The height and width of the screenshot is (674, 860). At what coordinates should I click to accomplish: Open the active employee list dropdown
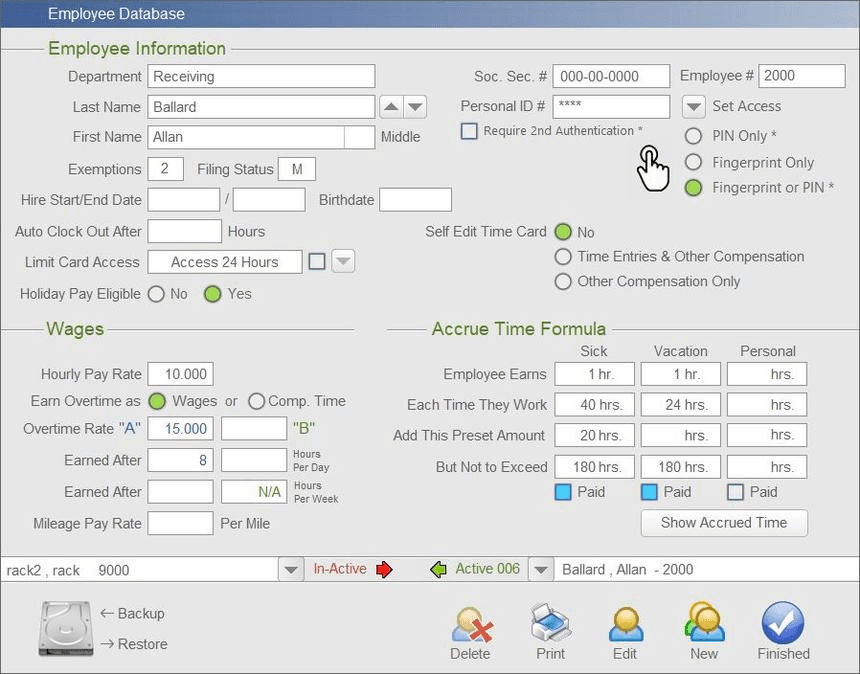pyautogui.click(x=541, y=570)
